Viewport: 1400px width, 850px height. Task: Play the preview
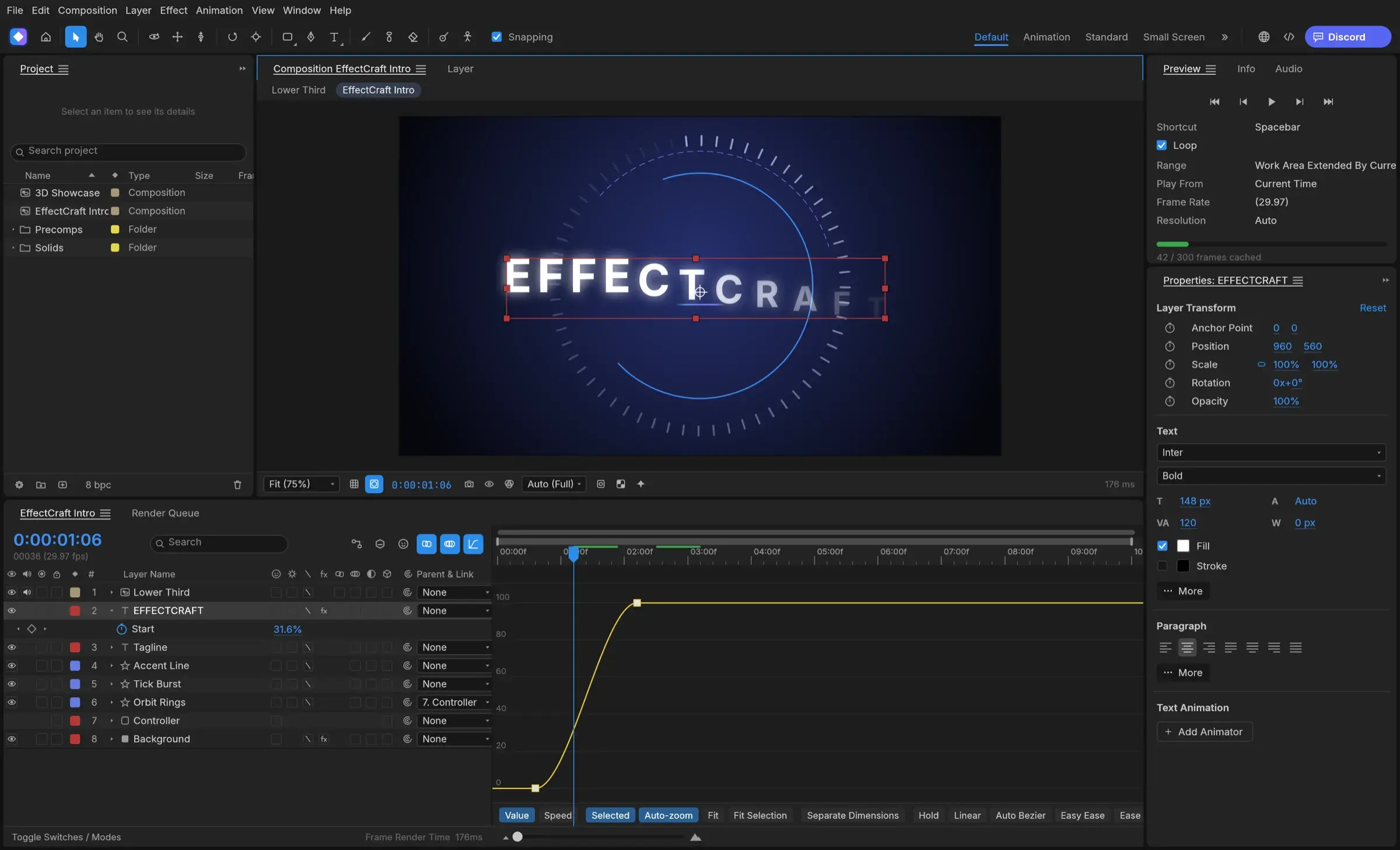pos(1272,102)
